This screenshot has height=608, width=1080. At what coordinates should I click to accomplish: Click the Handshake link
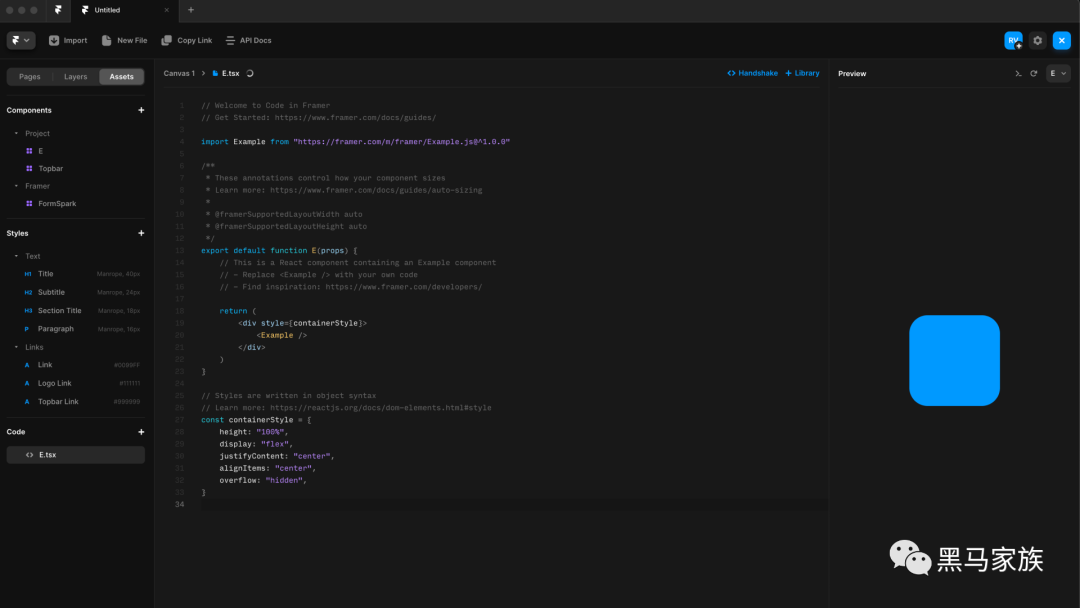(752, 74)
